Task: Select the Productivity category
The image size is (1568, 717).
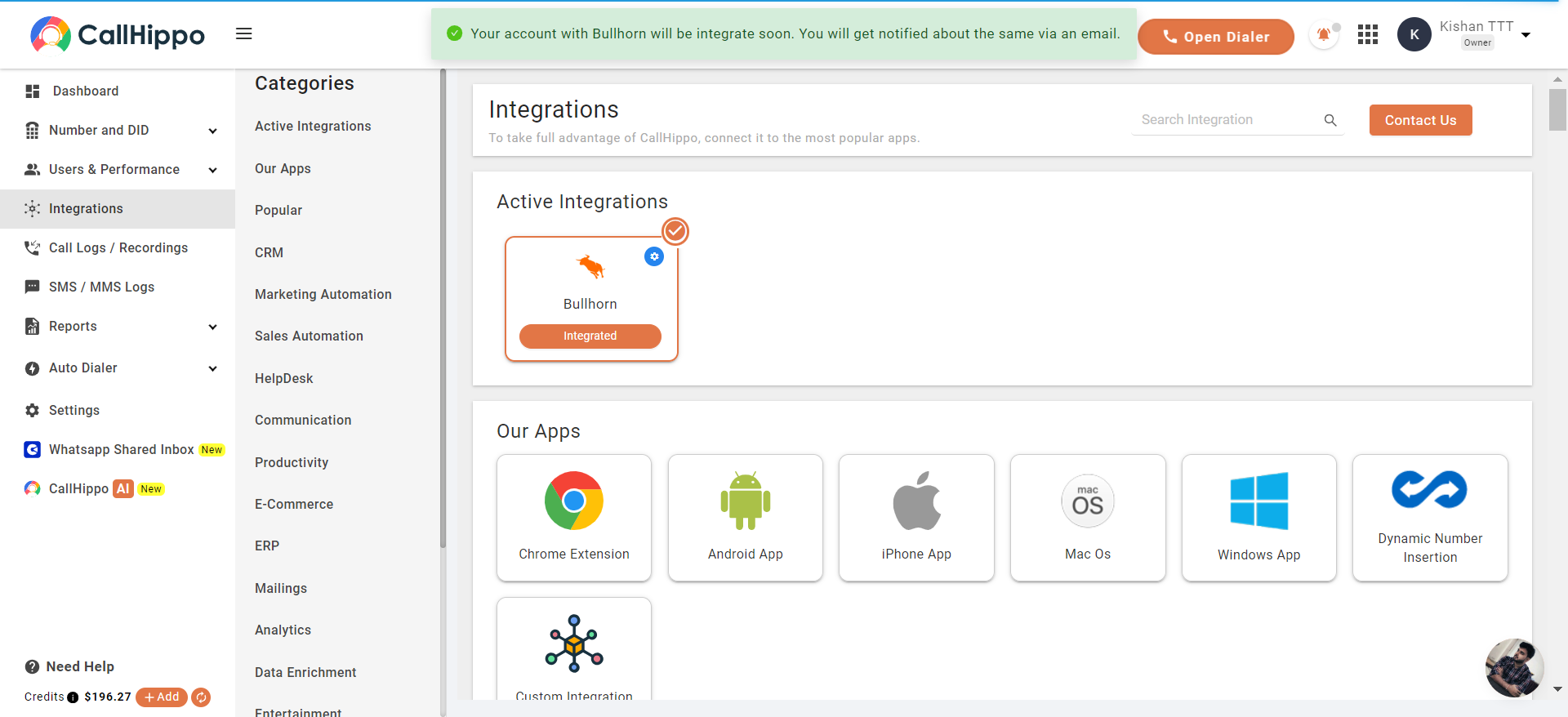Action: [292, 463]
